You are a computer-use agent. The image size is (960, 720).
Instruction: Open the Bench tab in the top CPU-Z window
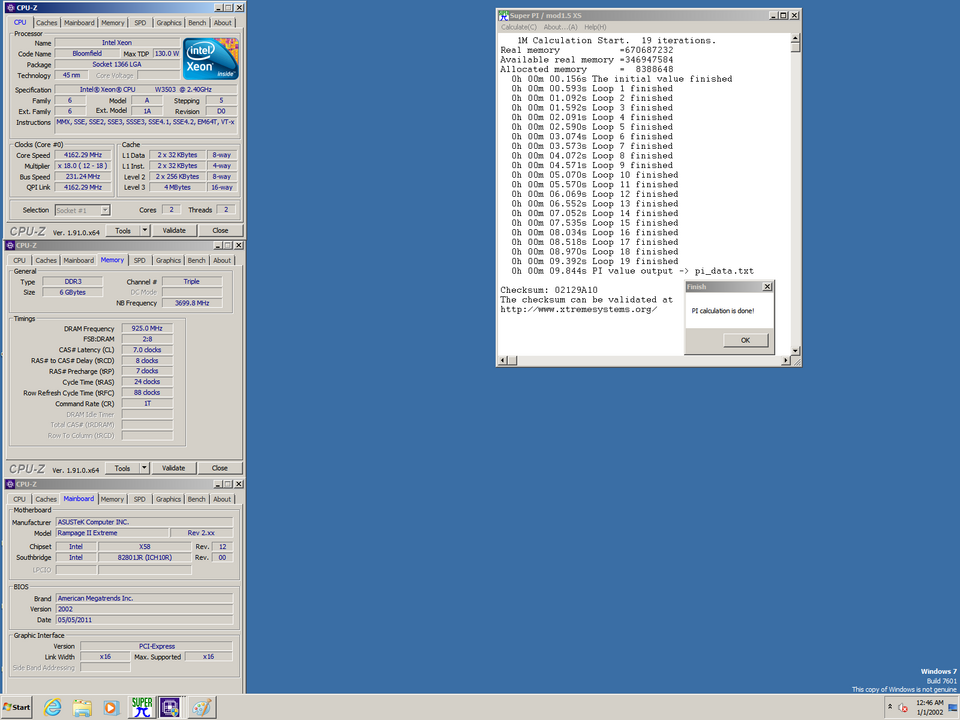(x=197, y=23)
